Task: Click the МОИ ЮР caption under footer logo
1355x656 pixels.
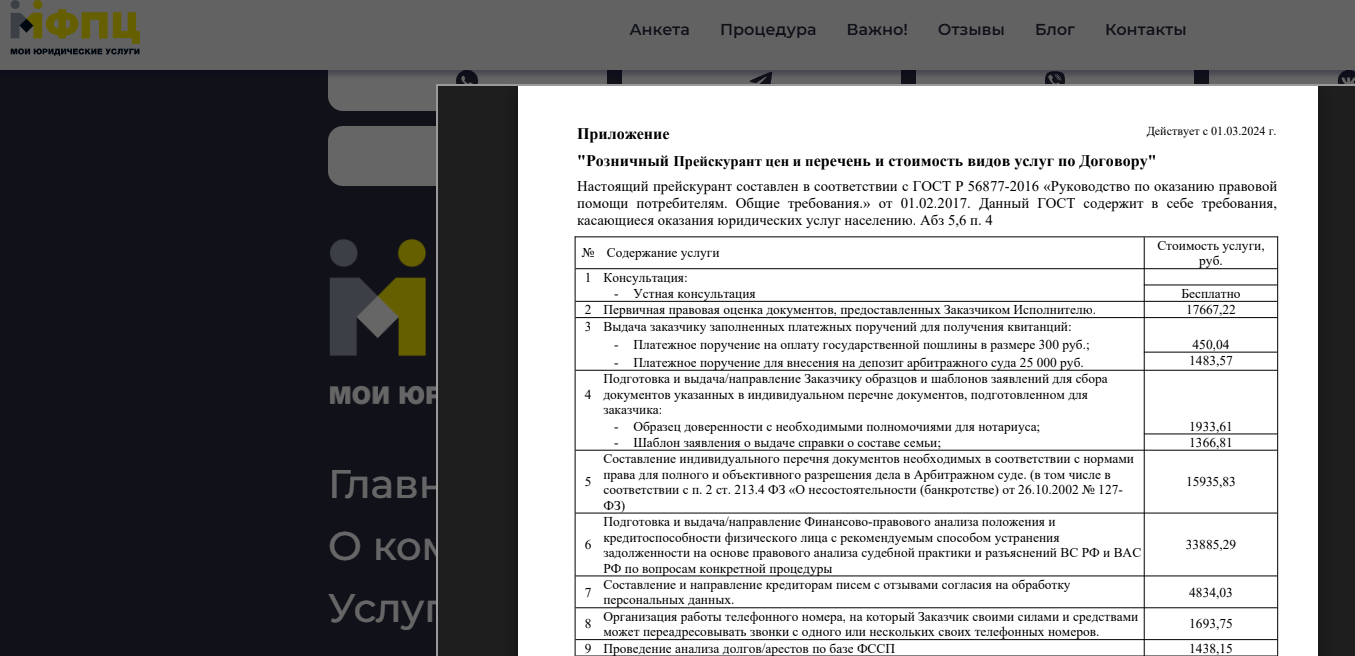Action: click(x=383, y=395)
